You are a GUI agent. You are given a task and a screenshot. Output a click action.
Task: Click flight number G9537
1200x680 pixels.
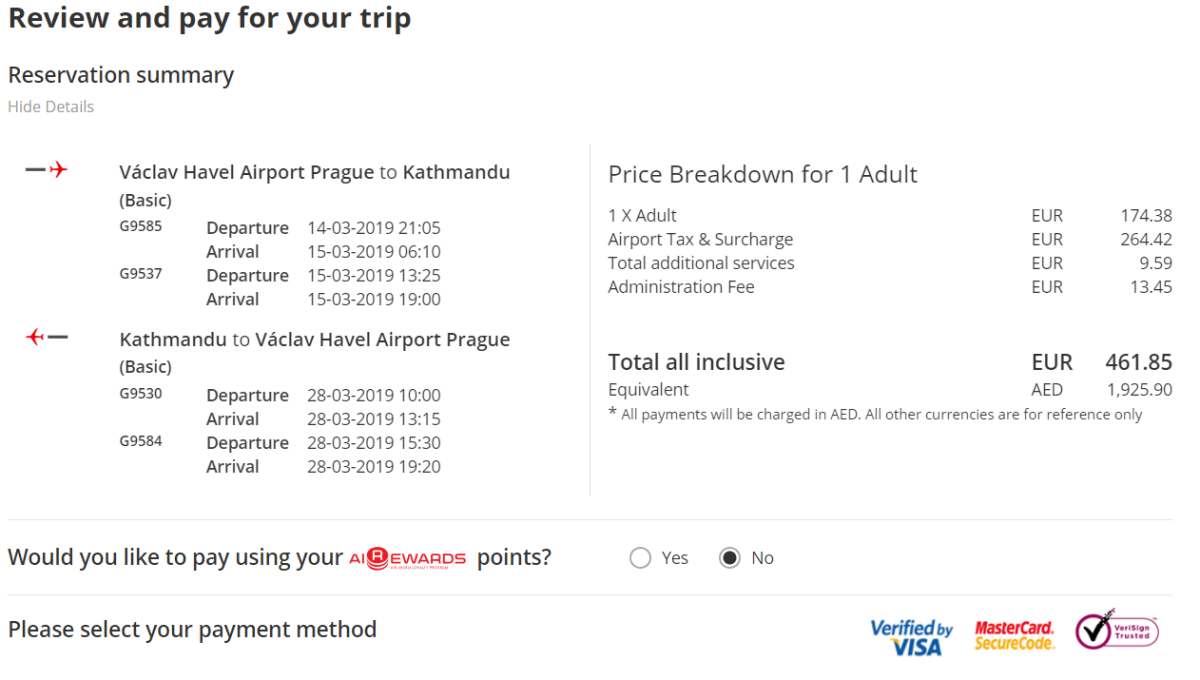[141, 274]
